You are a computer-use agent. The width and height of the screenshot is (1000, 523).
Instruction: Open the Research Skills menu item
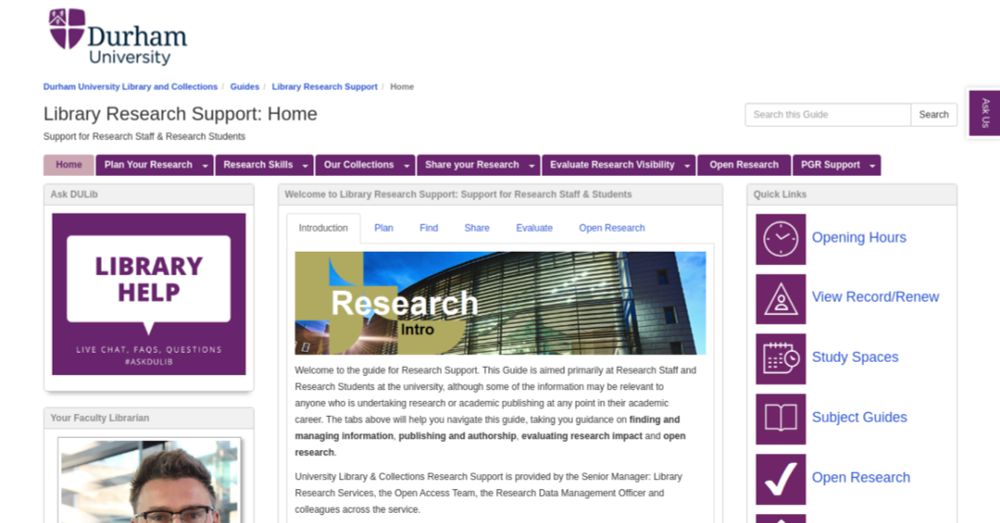258,165
